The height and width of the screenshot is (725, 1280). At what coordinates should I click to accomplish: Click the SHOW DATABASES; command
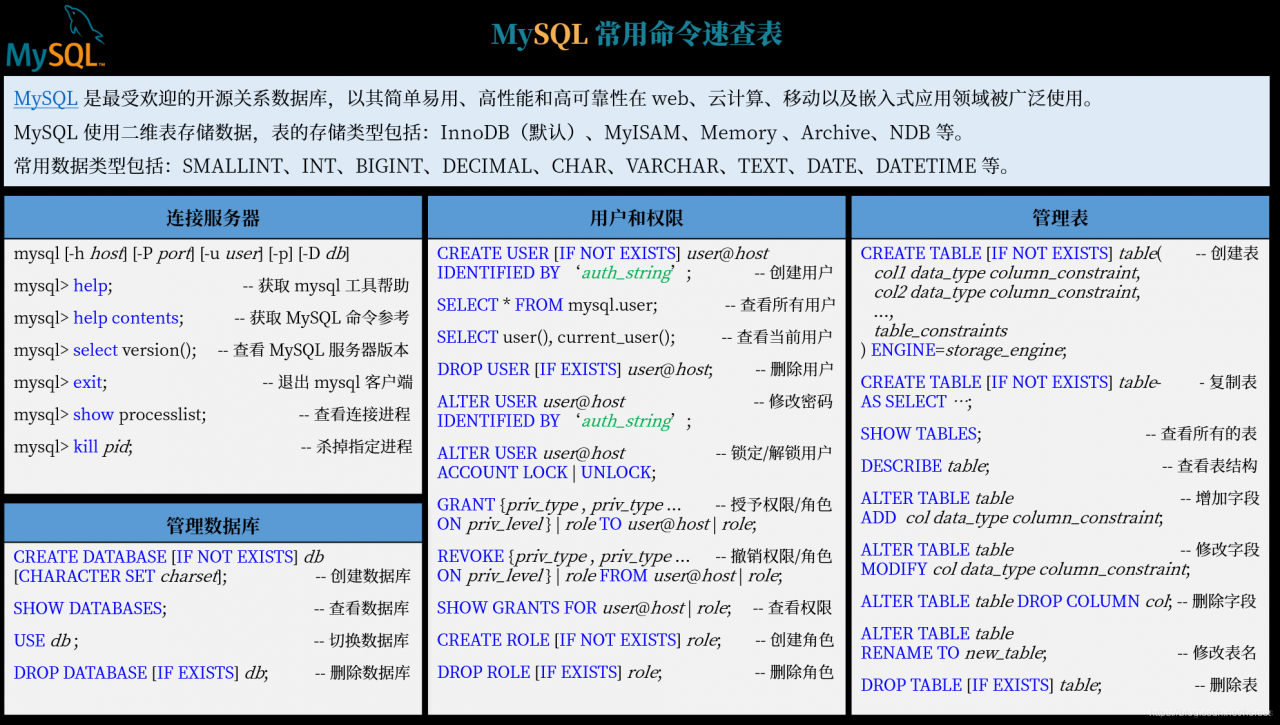coord(90,608)
